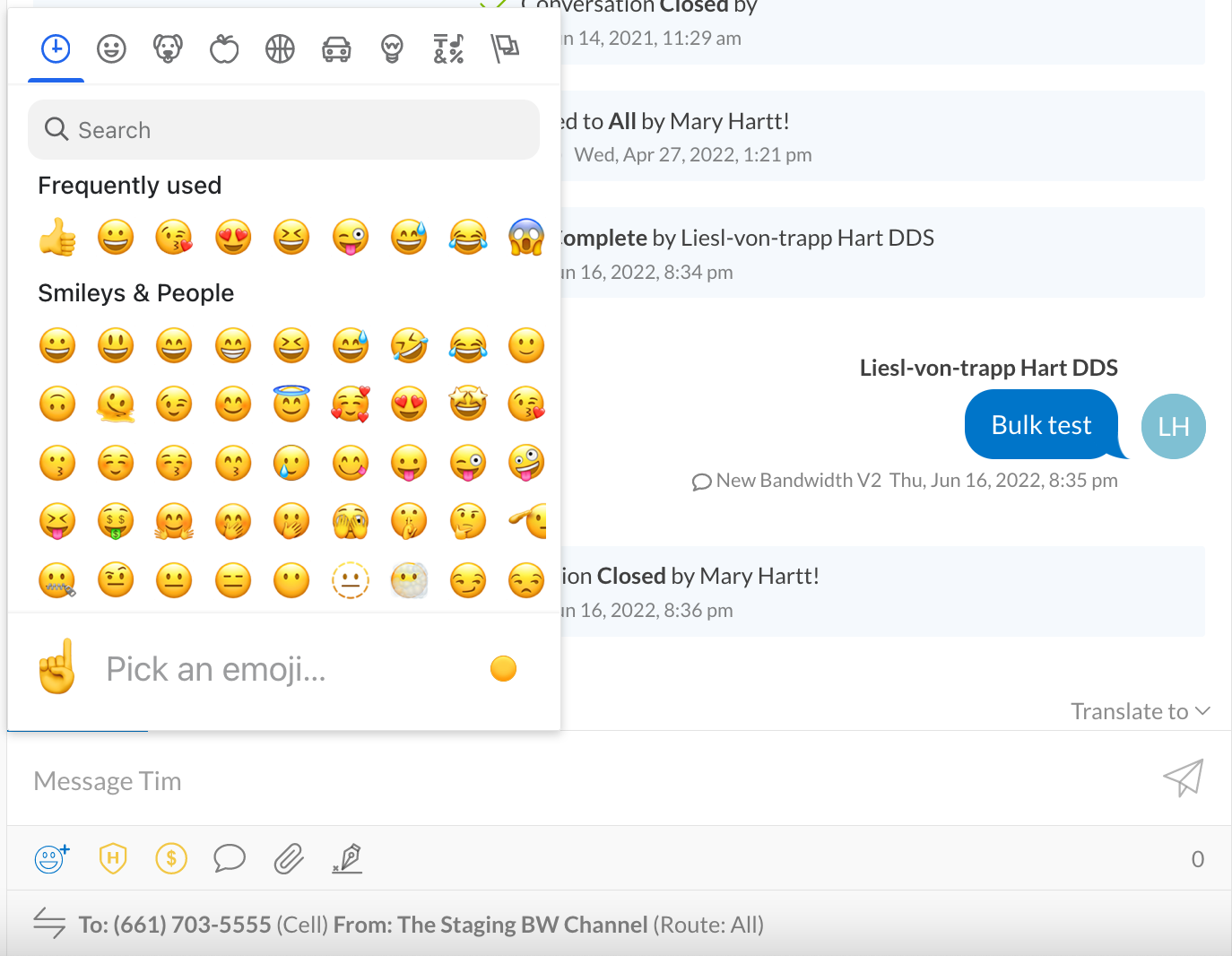Open the yellow skin tone selector

pos(504,669)
